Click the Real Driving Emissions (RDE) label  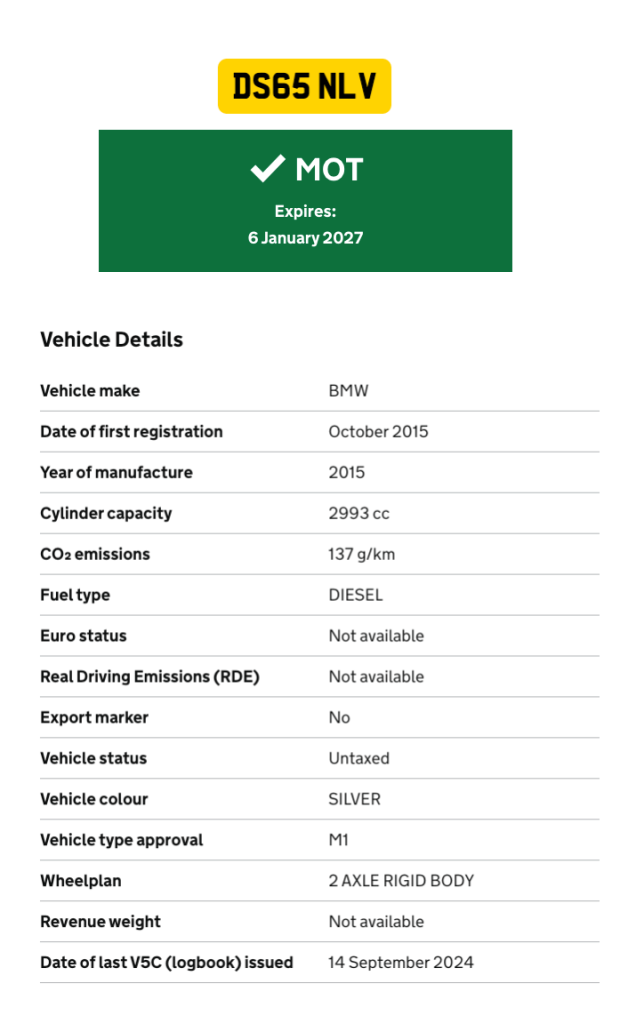click(149, 677)
